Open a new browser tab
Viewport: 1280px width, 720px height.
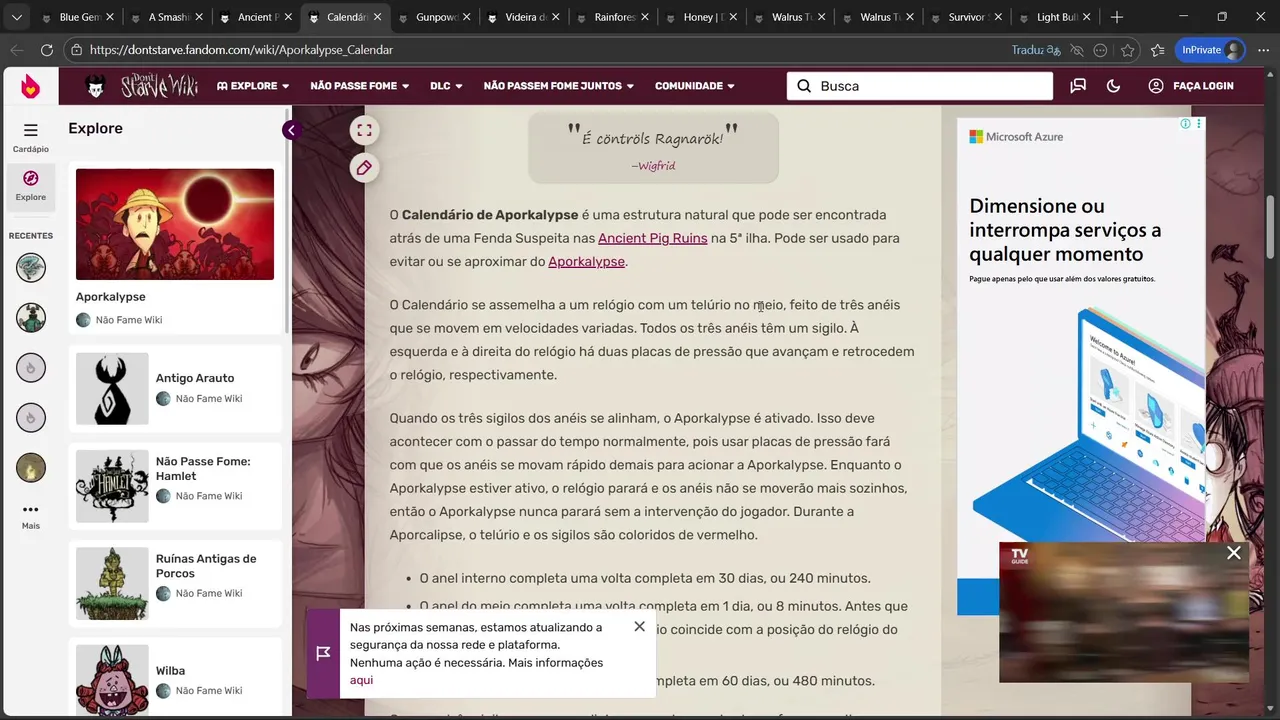[1117, 17]
